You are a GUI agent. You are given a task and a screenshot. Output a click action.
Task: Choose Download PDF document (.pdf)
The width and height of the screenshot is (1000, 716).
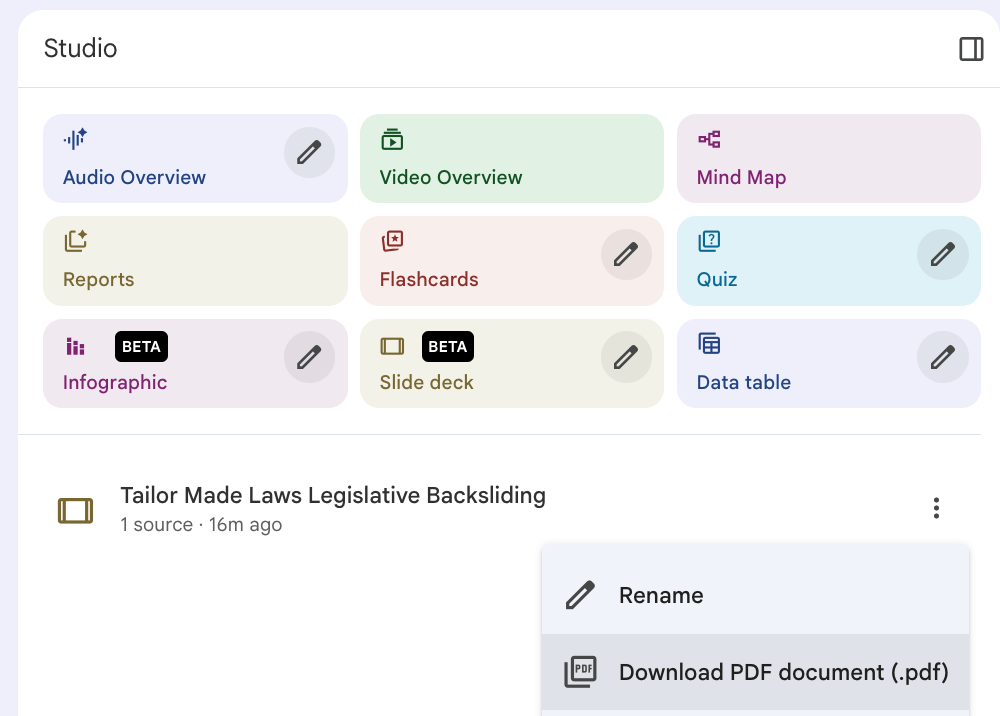click(x=782, y=672)
